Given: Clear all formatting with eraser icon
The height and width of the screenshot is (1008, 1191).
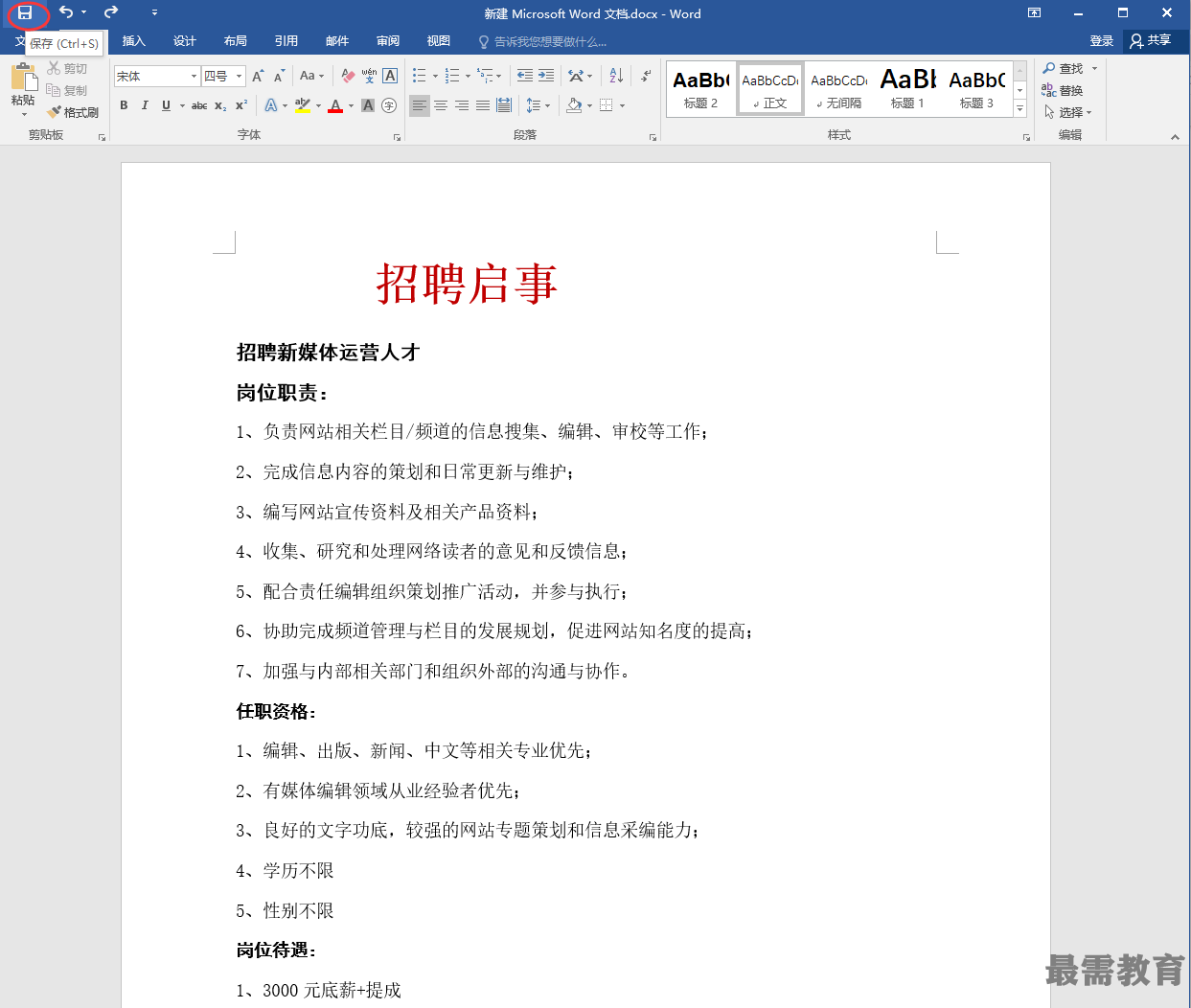Looking at the screenshot, I should coord(348,76).
